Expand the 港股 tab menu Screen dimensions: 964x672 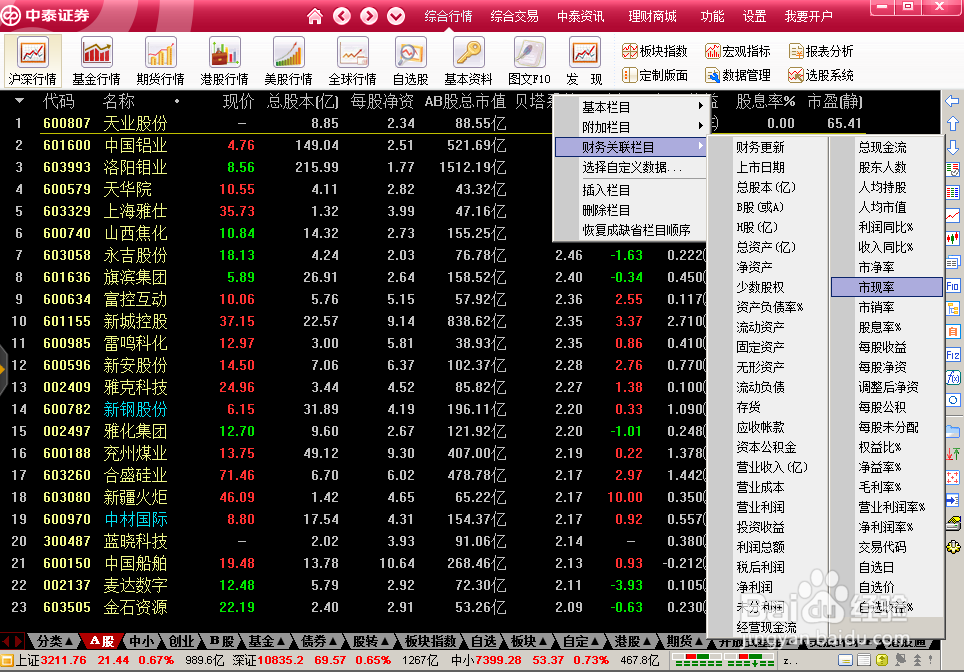point(632,641)
